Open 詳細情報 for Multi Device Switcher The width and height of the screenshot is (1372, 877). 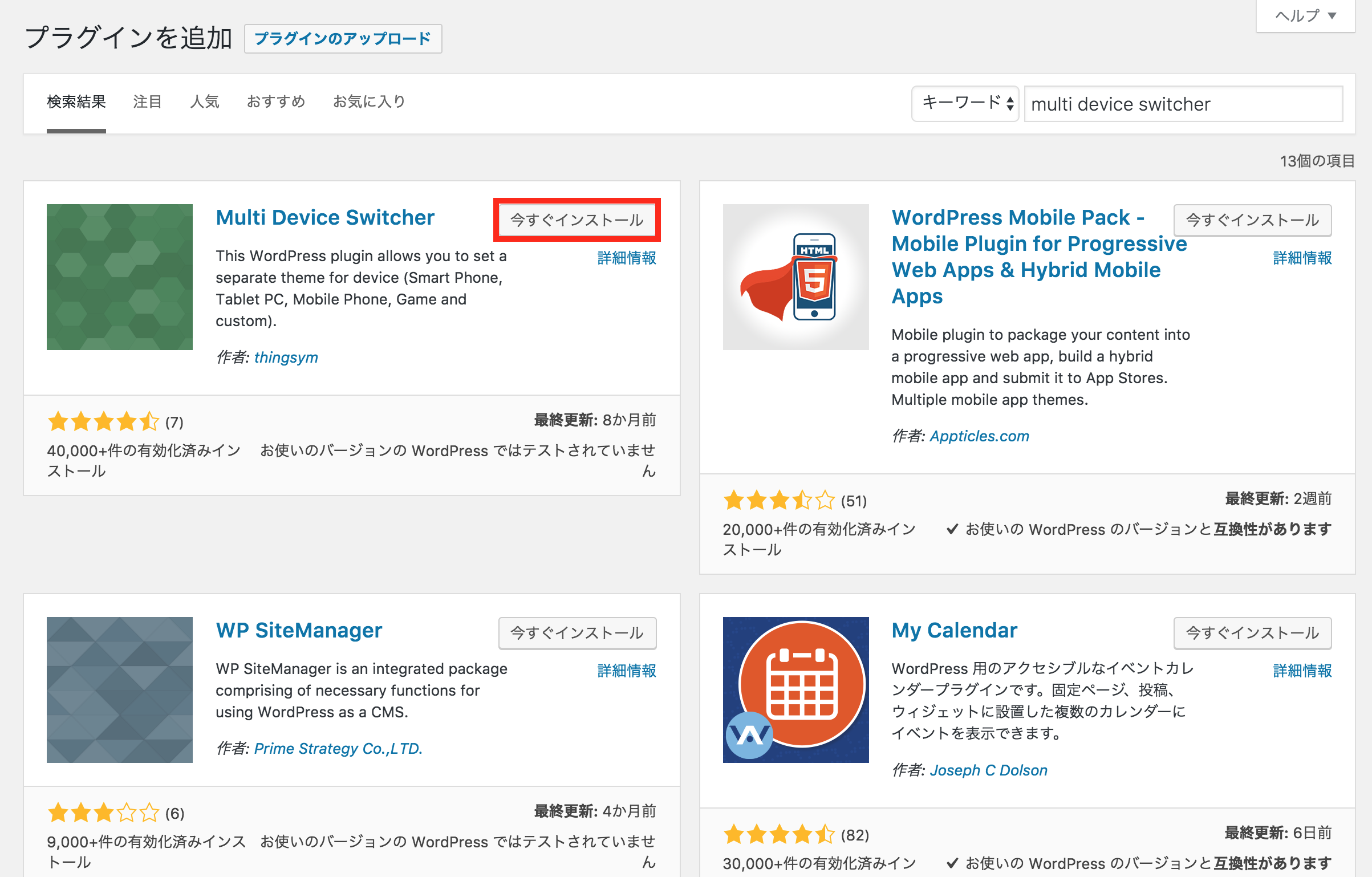[627, 258]
